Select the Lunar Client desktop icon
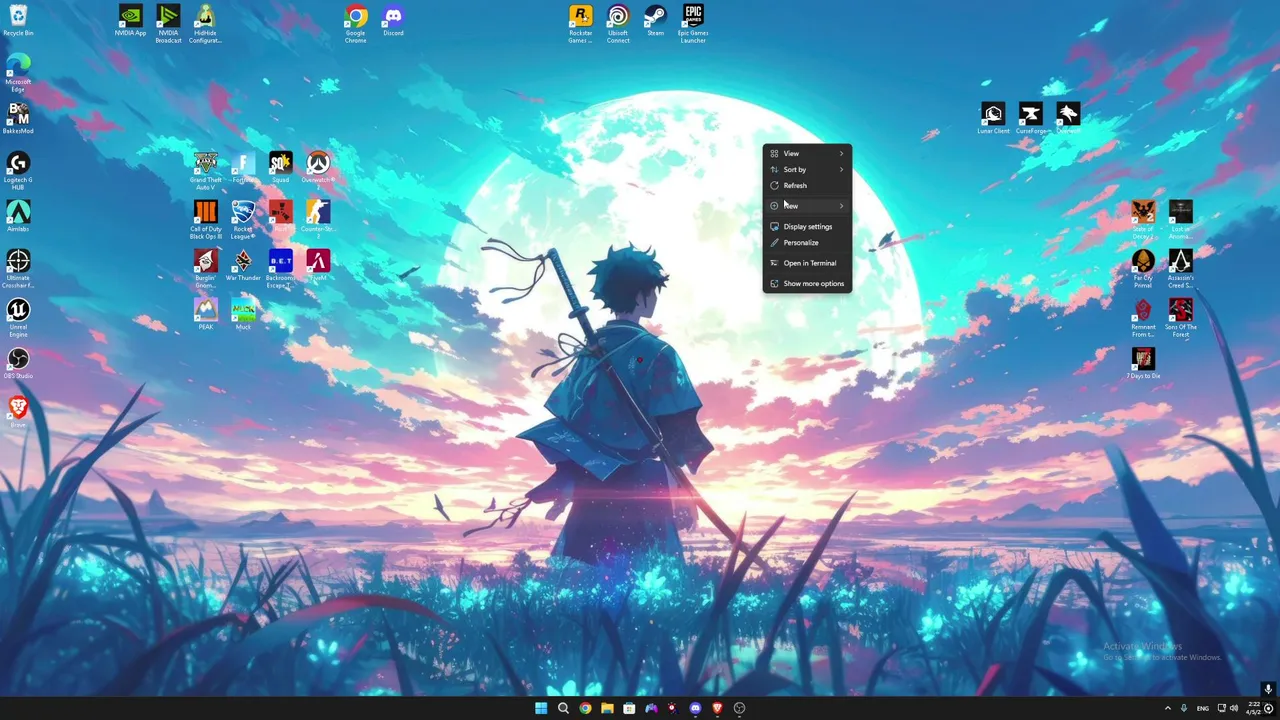This screenshot has height=720, width=1280. (x=993, y=118)
